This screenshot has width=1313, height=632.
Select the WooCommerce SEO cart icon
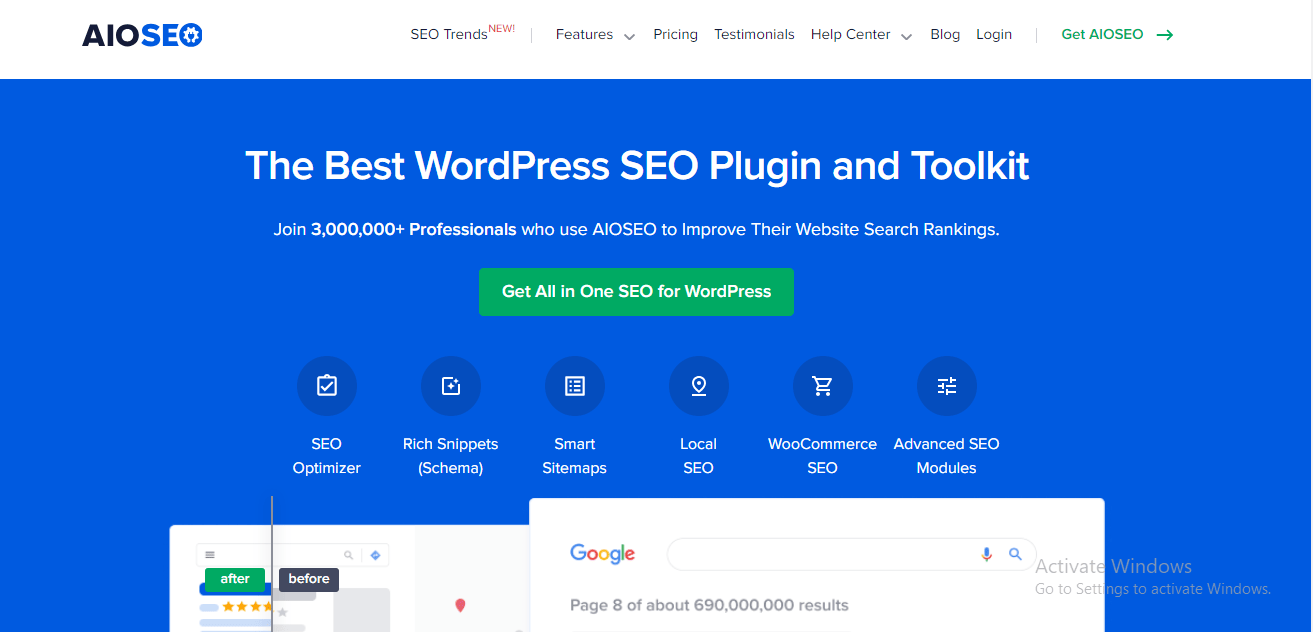(x=822, y=385)
